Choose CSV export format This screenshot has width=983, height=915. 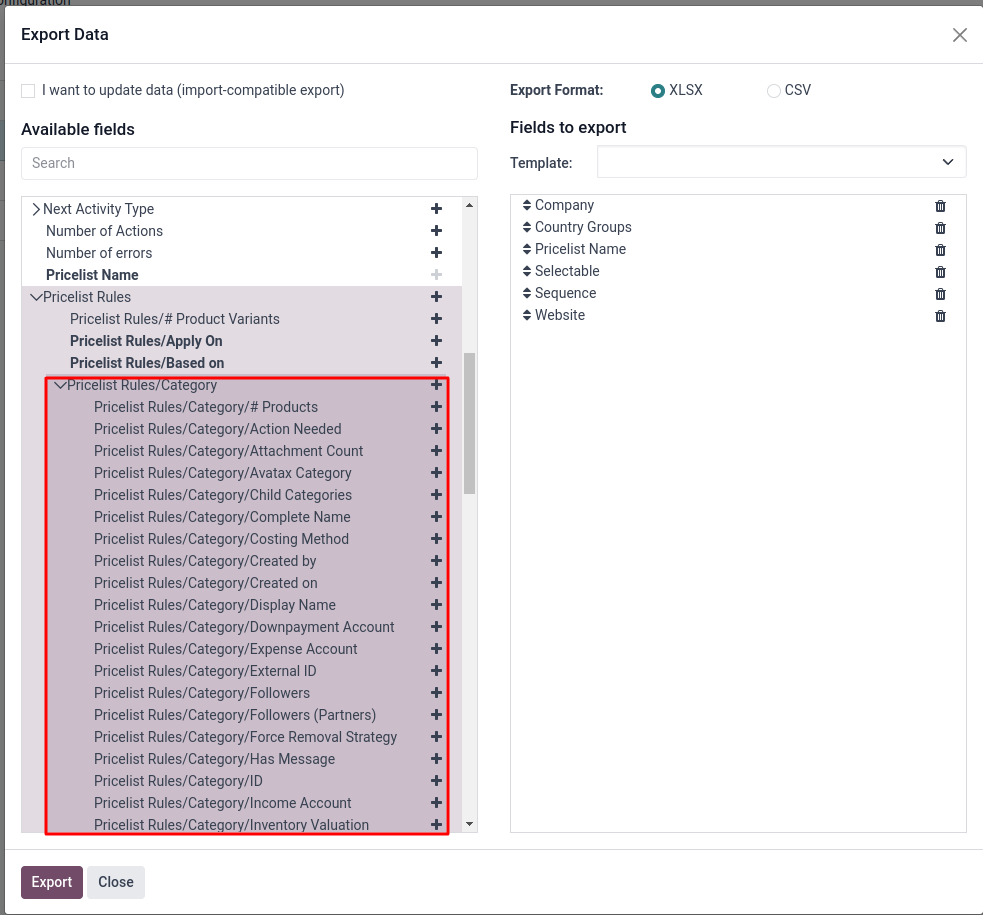click(x=774, y=91)
